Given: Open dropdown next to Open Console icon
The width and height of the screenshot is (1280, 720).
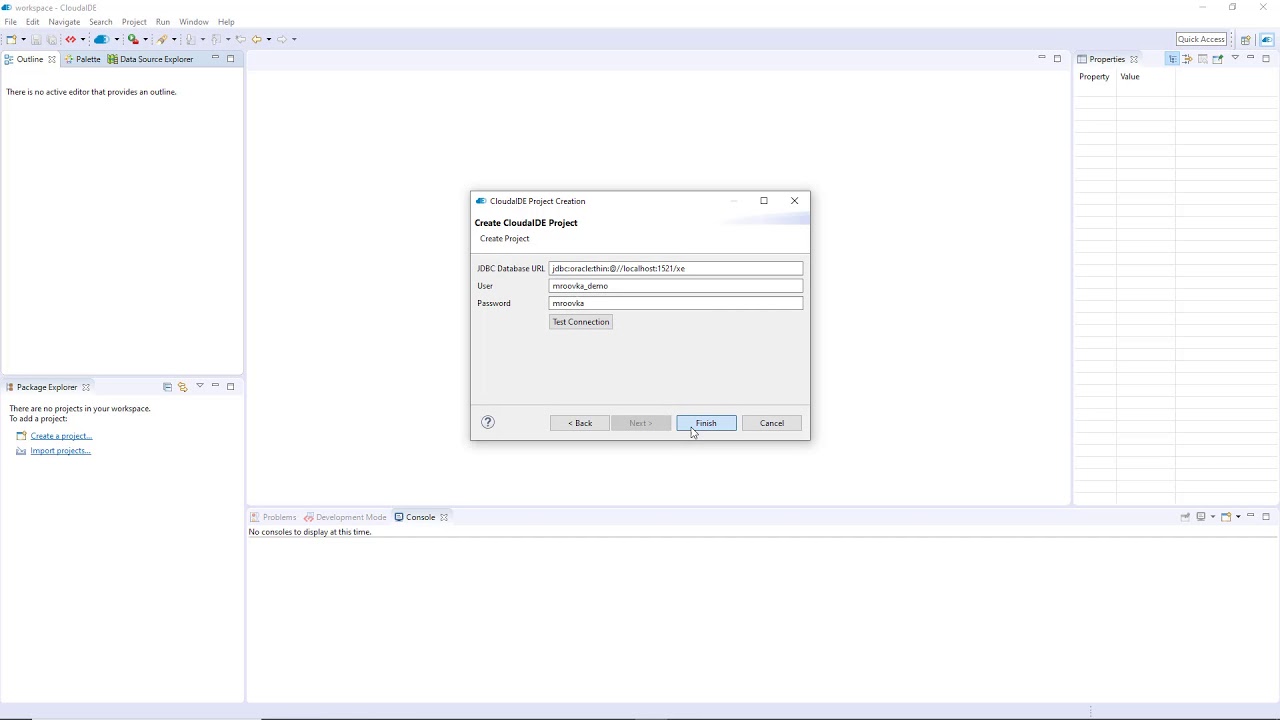Looking at the screenshot, I should point(1238,517).
